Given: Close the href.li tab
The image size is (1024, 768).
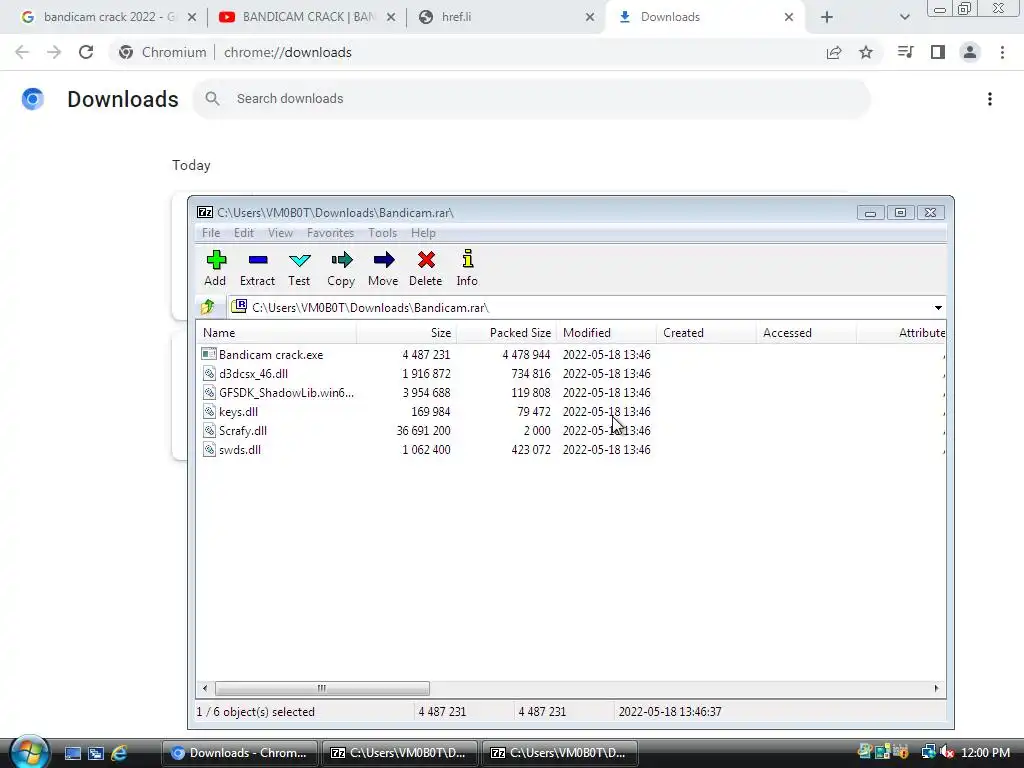Looking at the screenshot, I should (x=590, y=17).
